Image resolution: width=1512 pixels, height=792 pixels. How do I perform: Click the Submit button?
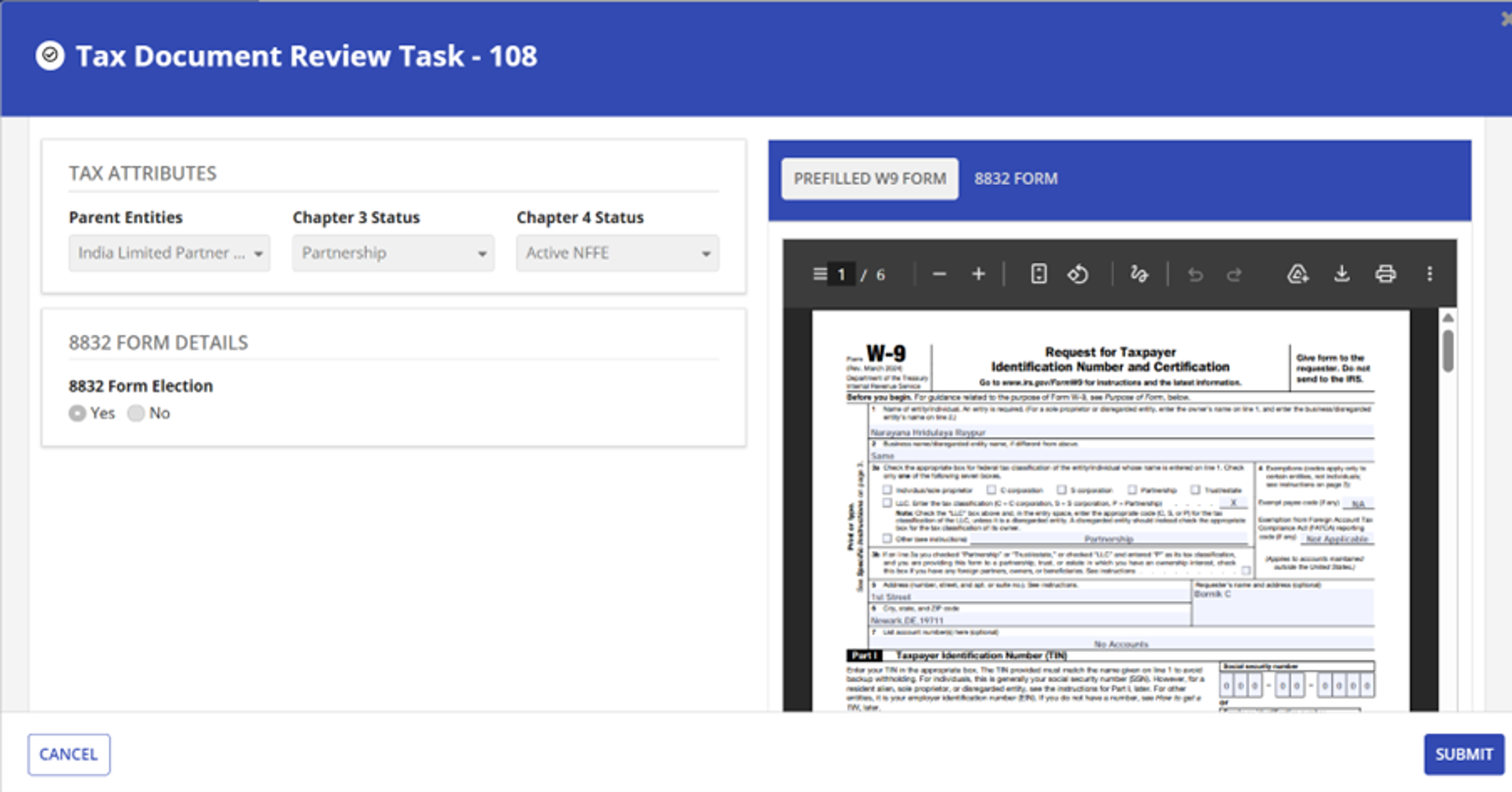coord(1464,755)
